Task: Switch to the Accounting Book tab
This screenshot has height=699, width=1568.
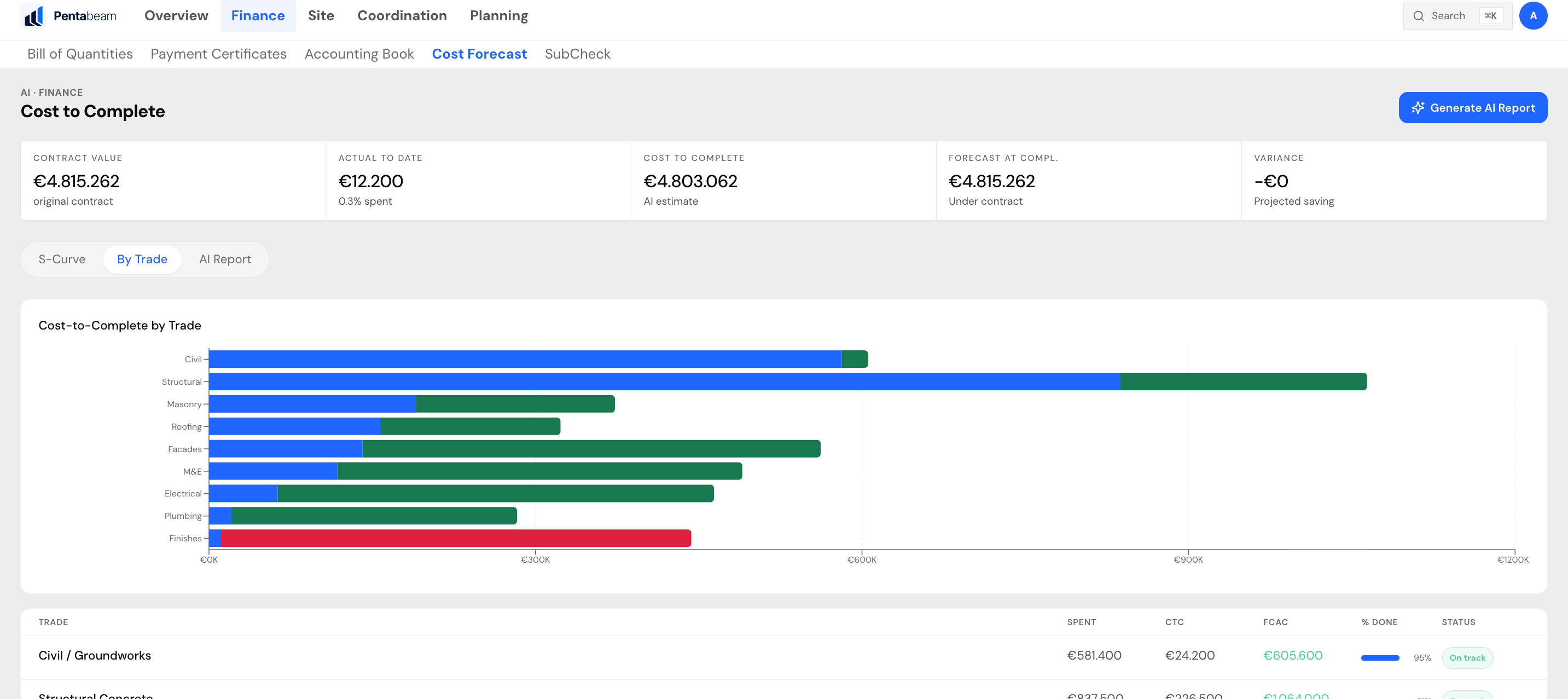Action: pos(359,54)
